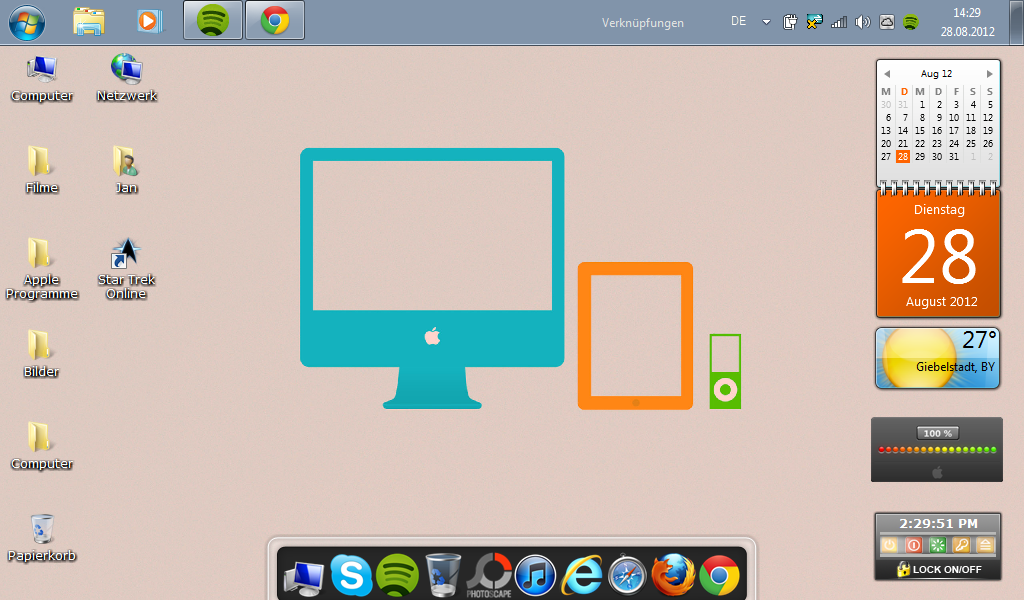Select the Apple Programme folder
The height and width of the screenshot is (600, 1024).
(x=42, y=268)
